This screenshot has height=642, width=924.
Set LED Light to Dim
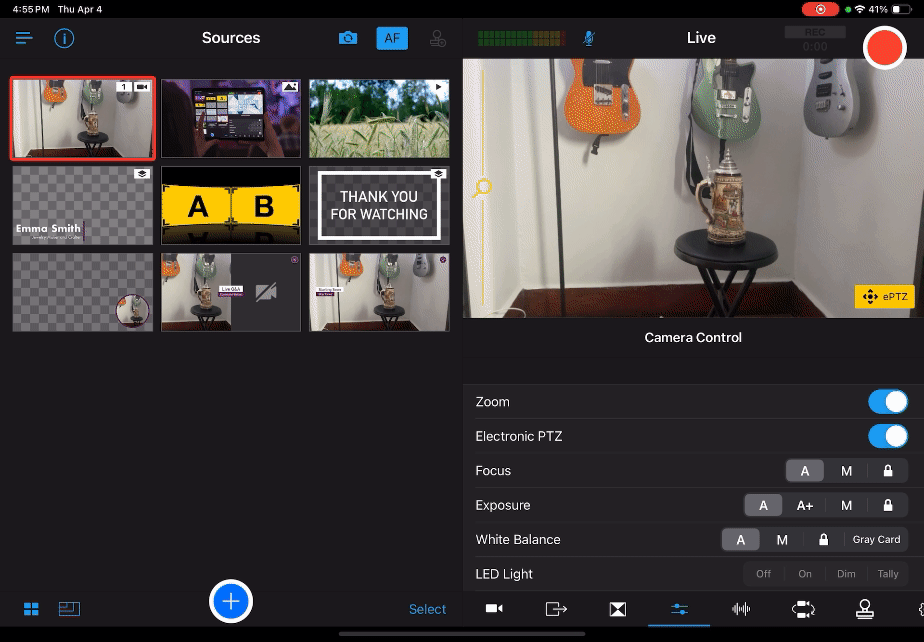(846, 574)
